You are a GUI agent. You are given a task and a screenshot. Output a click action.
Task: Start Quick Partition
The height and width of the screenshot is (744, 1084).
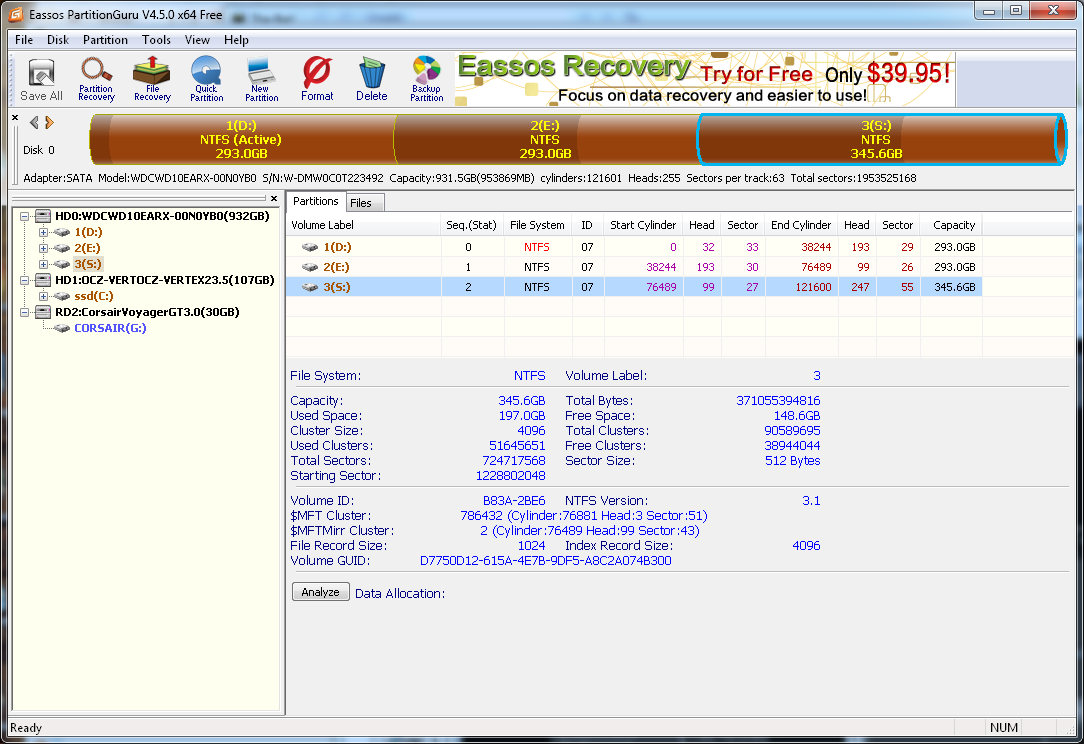(x=206, y=80)
